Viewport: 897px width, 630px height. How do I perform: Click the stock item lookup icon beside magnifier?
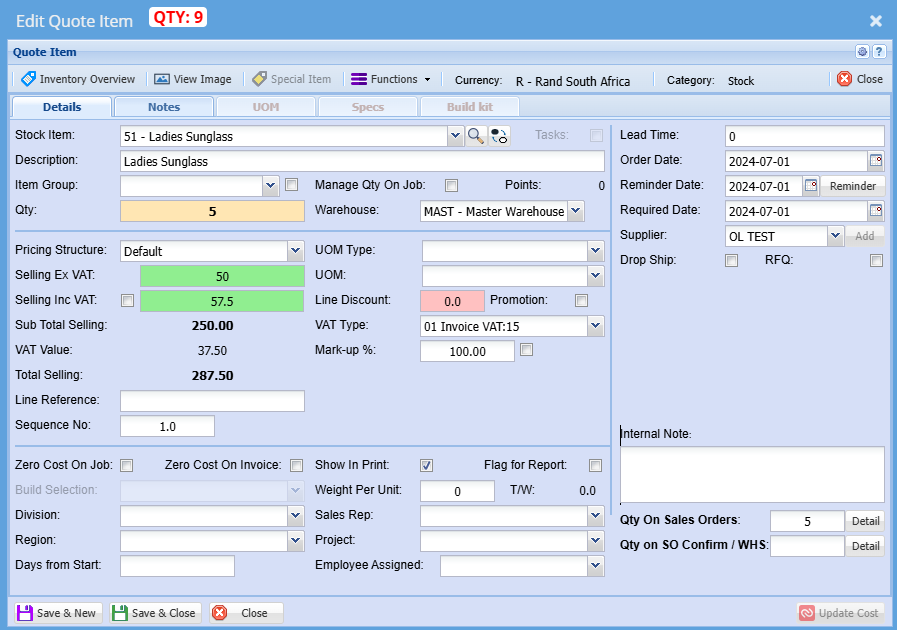click(499, 136)
